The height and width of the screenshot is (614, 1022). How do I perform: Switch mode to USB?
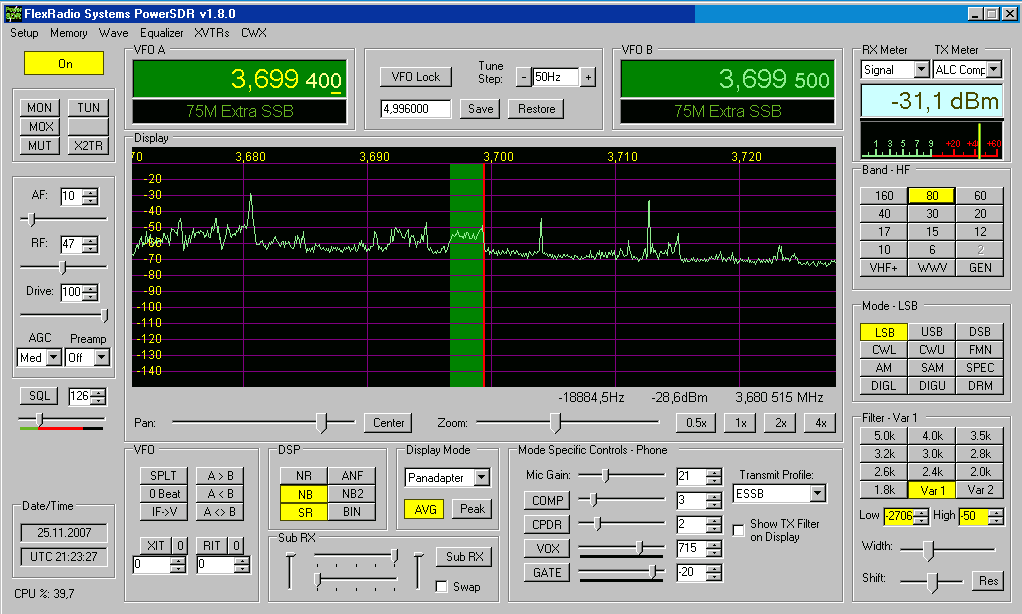coord(932,332)
